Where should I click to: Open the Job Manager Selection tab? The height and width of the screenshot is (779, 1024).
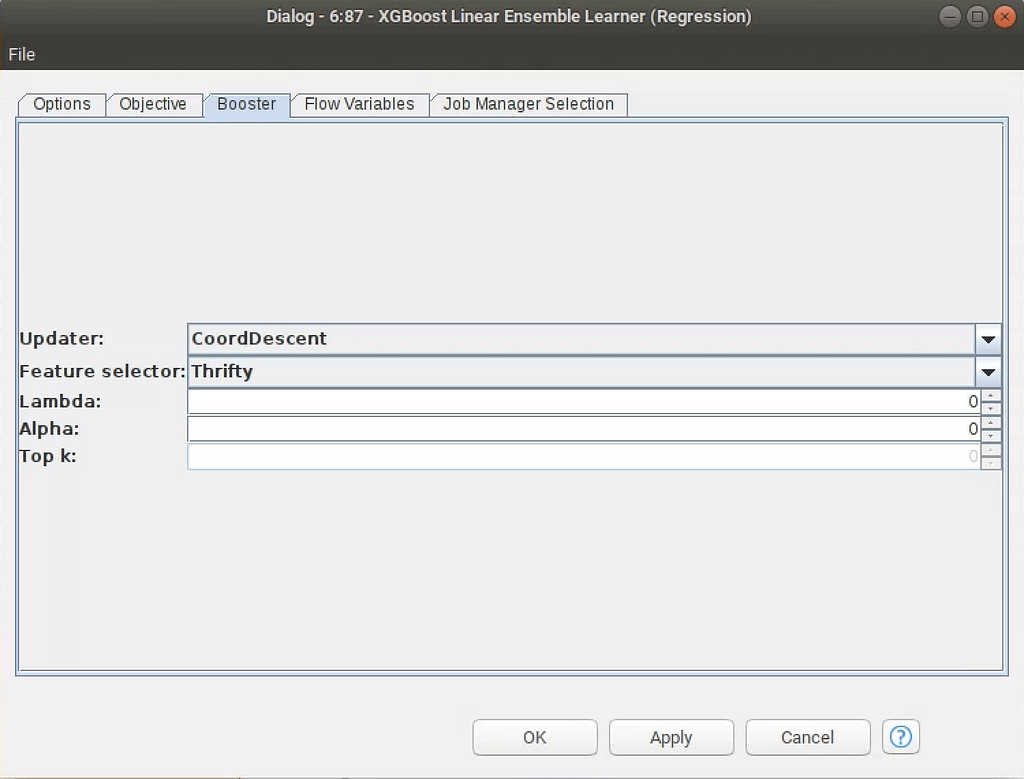[x=528, y=104]
